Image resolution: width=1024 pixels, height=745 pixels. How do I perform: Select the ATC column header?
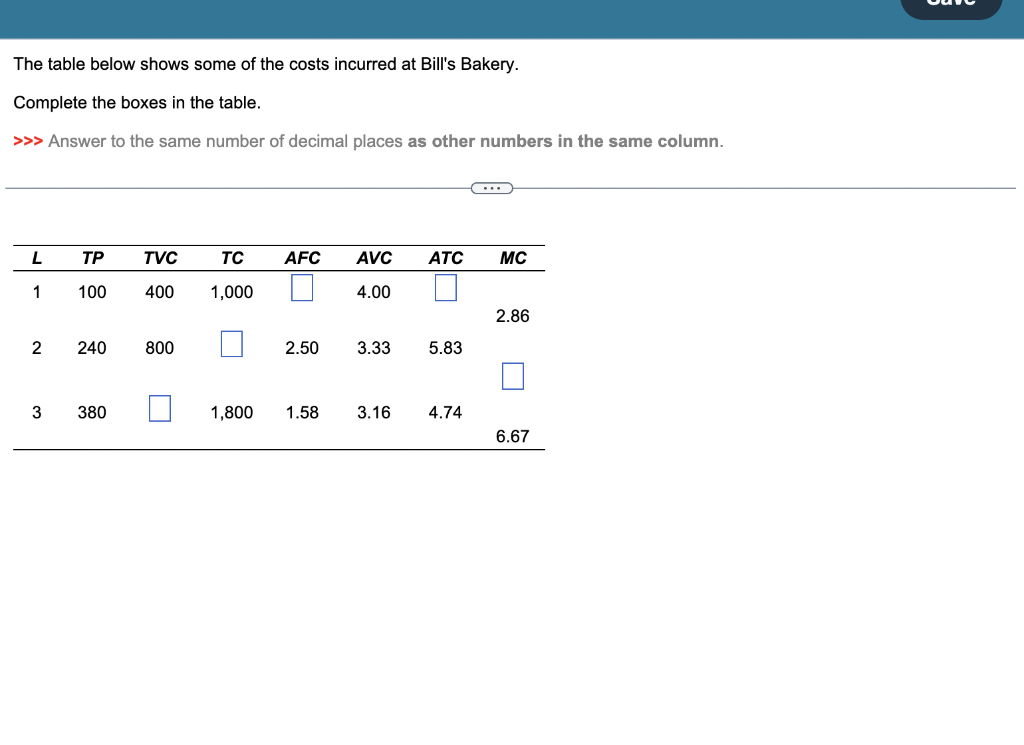[x=445, y=257]
